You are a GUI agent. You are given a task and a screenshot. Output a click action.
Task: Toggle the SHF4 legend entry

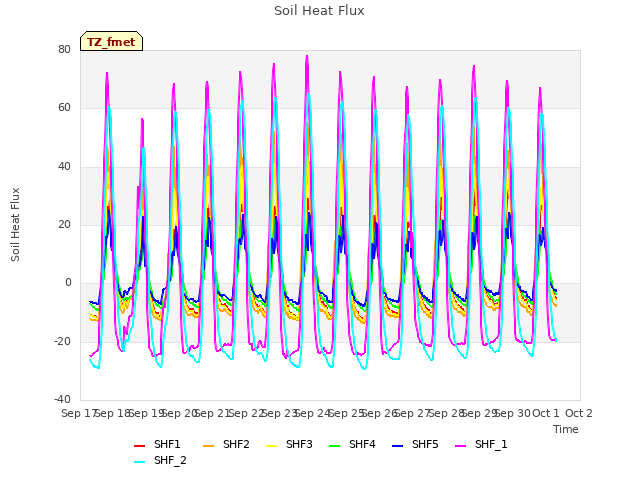pyautogui.click(x=352, y=444)
